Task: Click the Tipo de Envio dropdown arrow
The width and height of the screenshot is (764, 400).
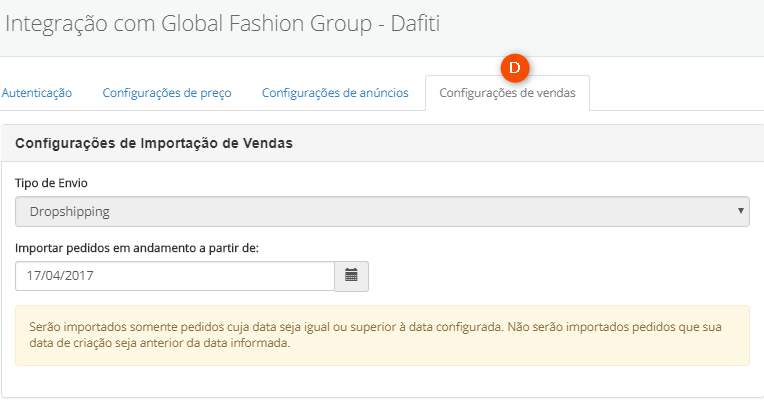Action: pos(741,211)
